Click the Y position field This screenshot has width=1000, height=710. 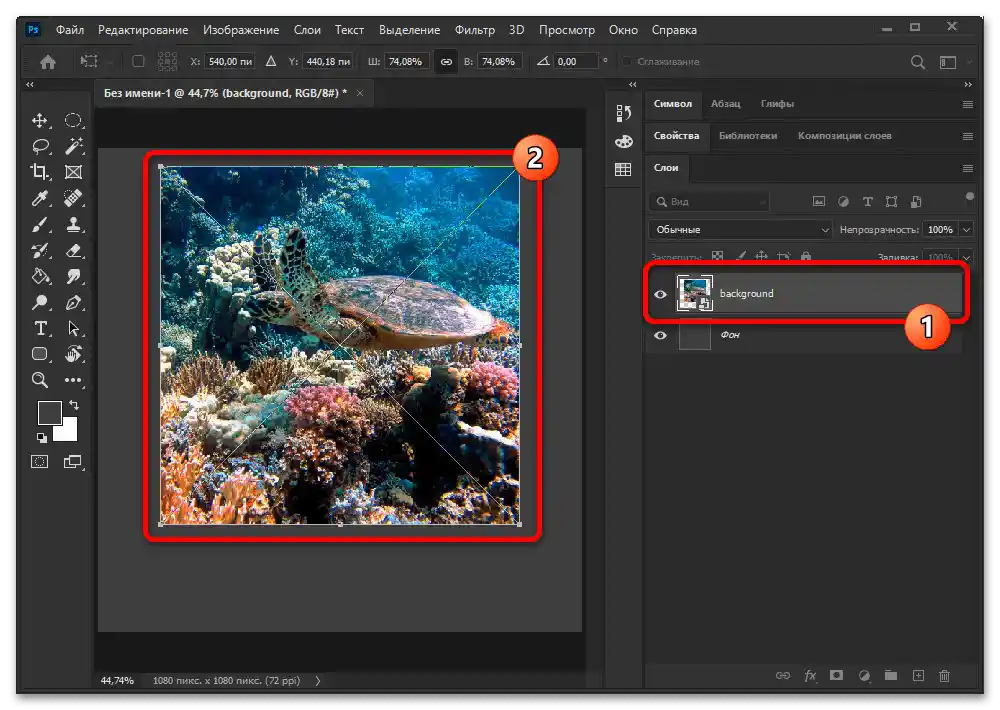click(328, 62)
